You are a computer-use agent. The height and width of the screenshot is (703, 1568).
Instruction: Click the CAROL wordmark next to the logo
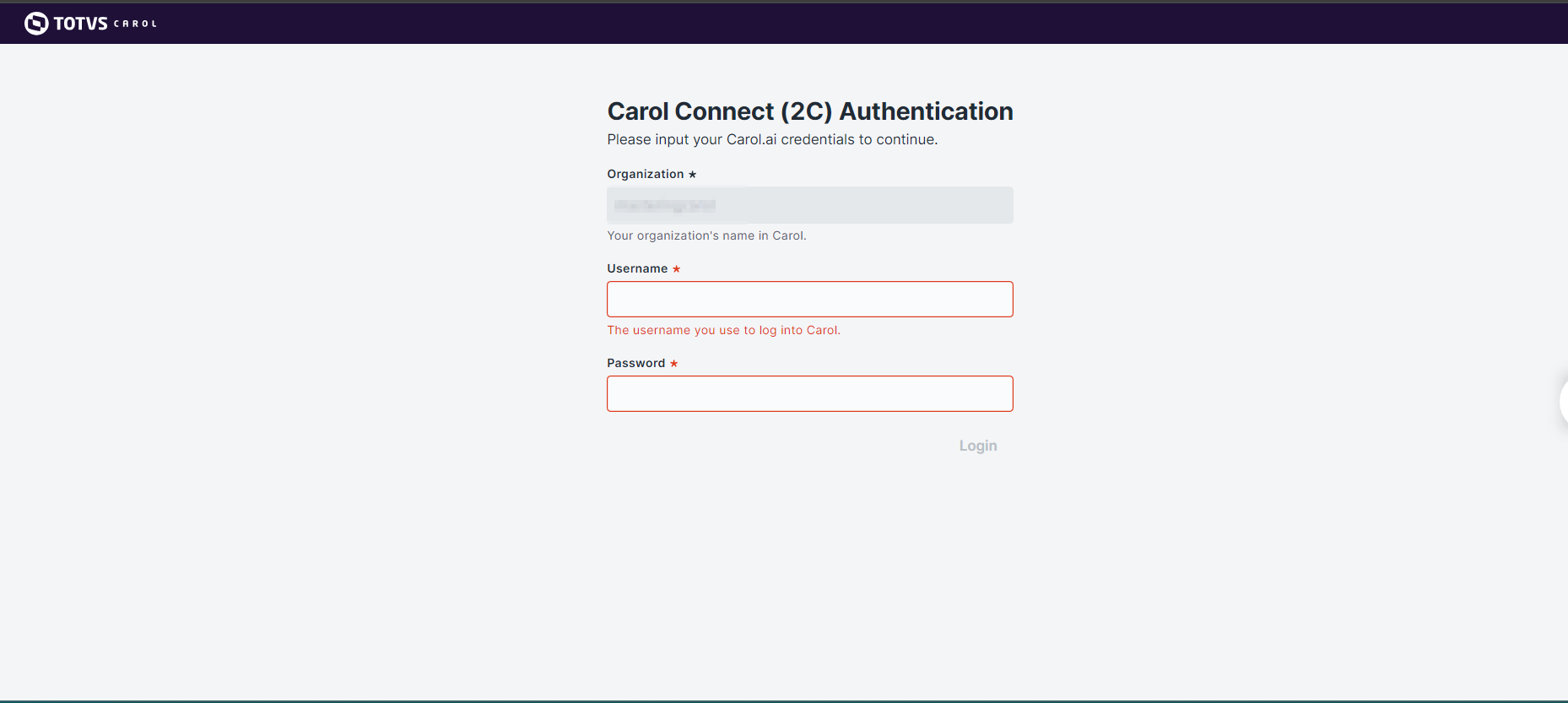(135, 24)
